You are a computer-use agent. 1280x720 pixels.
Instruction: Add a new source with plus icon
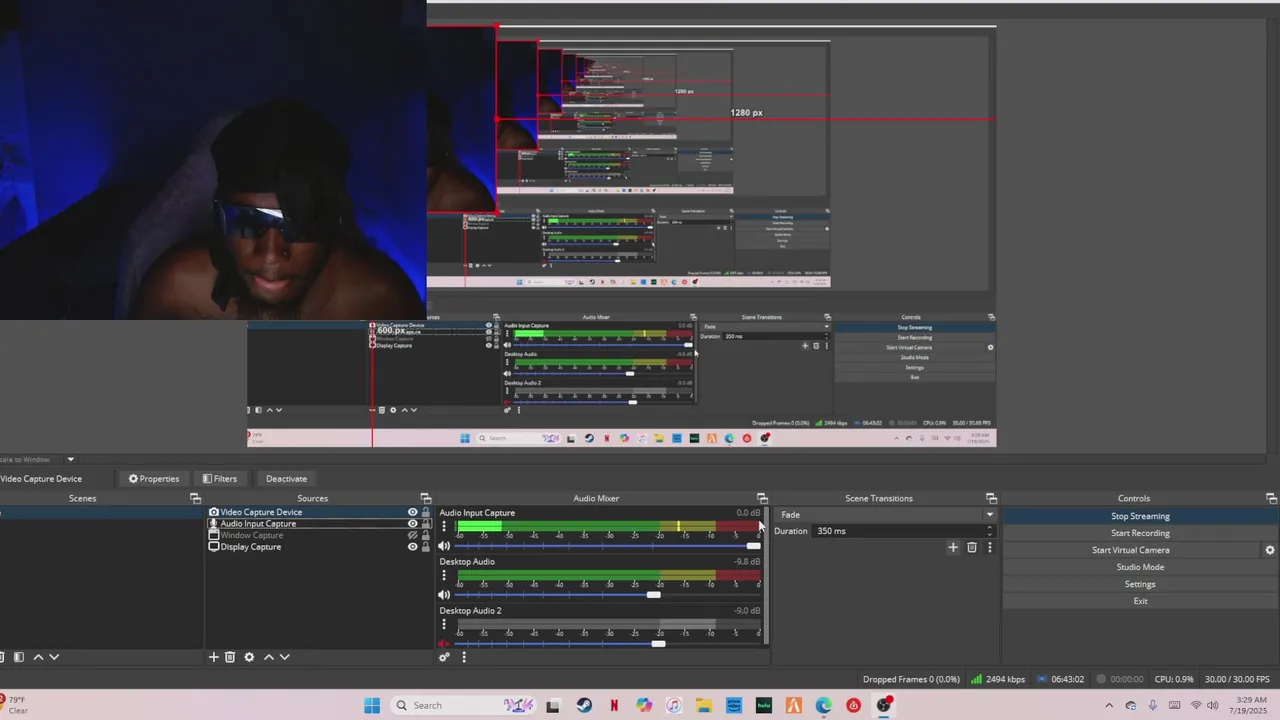213,657
